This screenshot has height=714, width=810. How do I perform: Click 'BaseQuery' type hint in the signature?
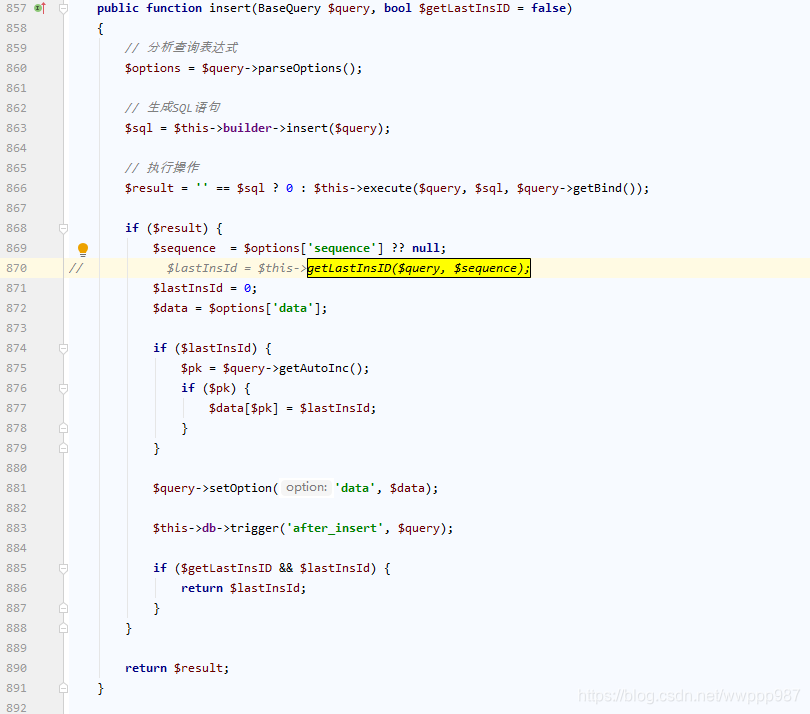pyautogui.click(x=289, y=8)
